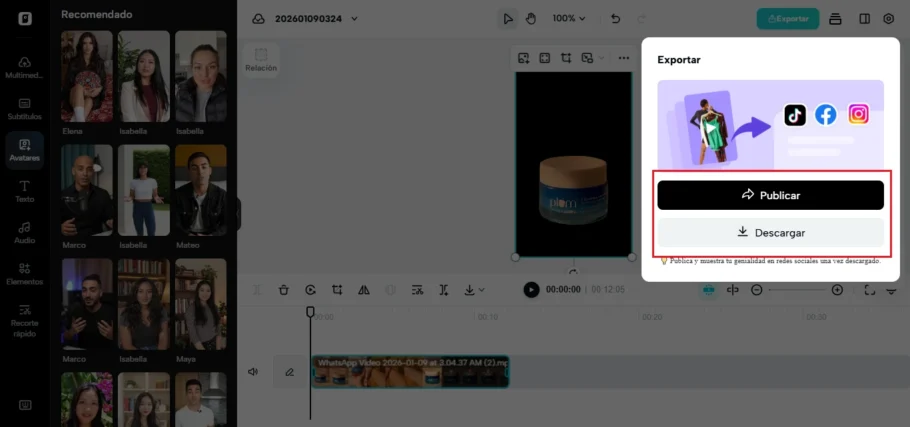
Task: Open the settings hexagon icon
Action: click(x=889, y=19)
